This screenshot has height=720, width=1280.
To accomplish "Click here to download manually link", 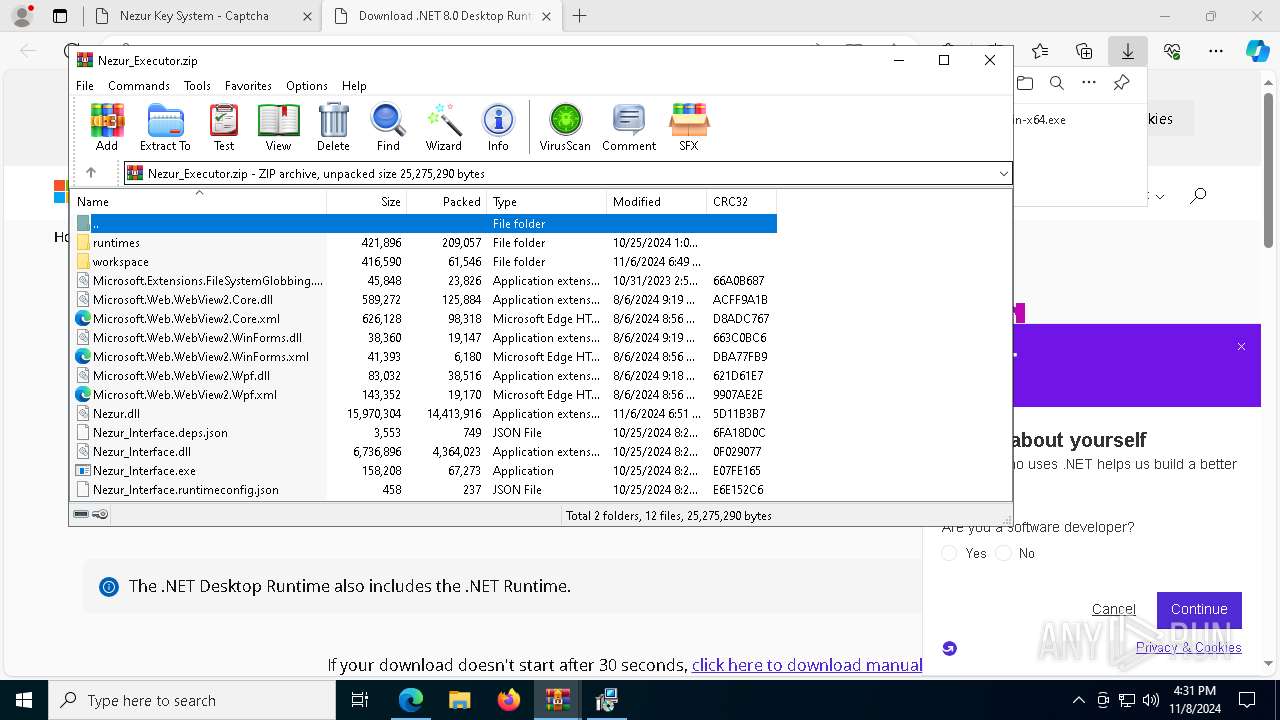I will click(807, 665).
